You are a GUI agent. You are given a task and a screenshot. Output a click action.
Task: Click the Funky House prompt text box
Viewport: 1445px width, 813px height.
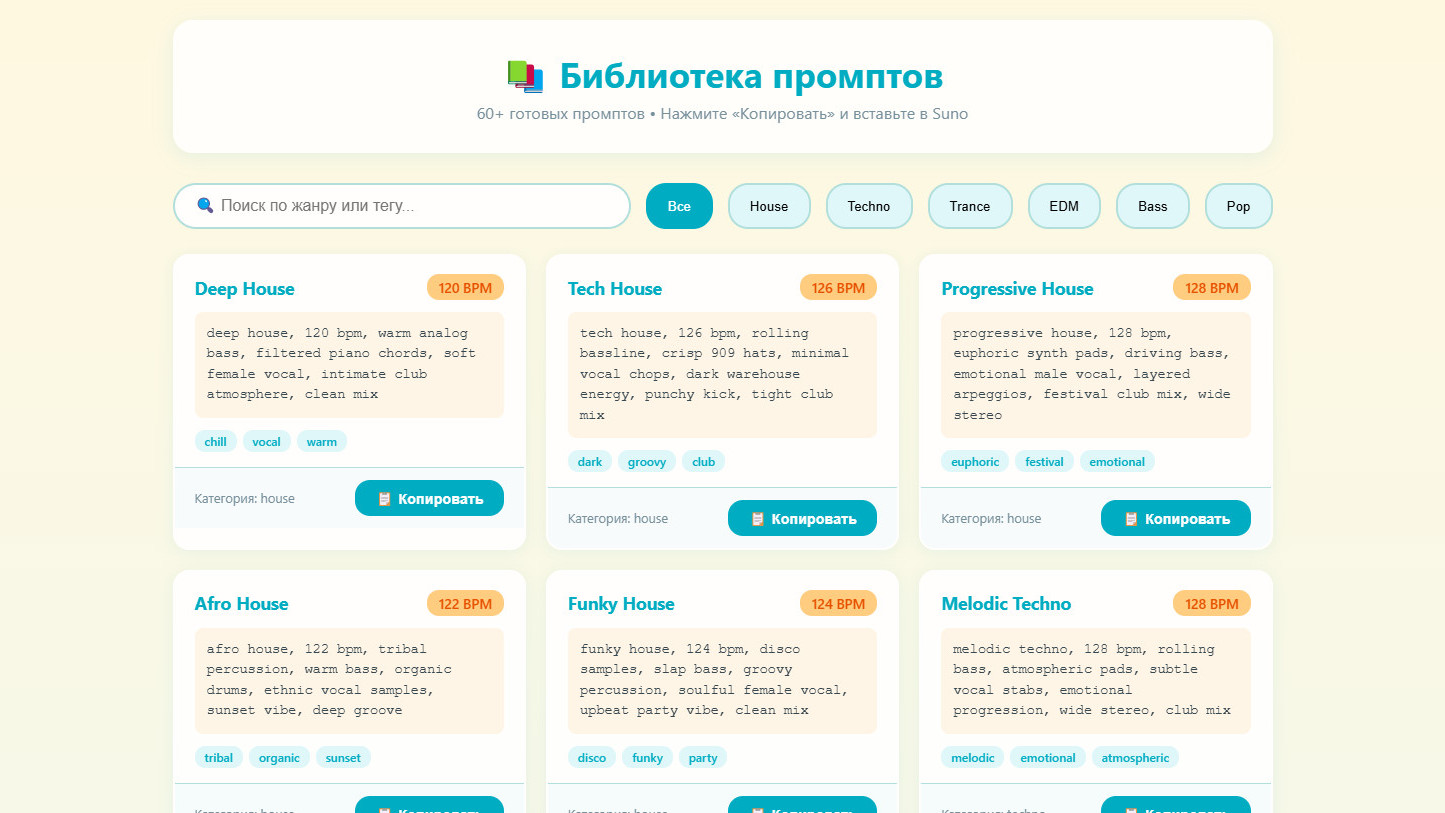pyautogui.click(x=722, y=680)
